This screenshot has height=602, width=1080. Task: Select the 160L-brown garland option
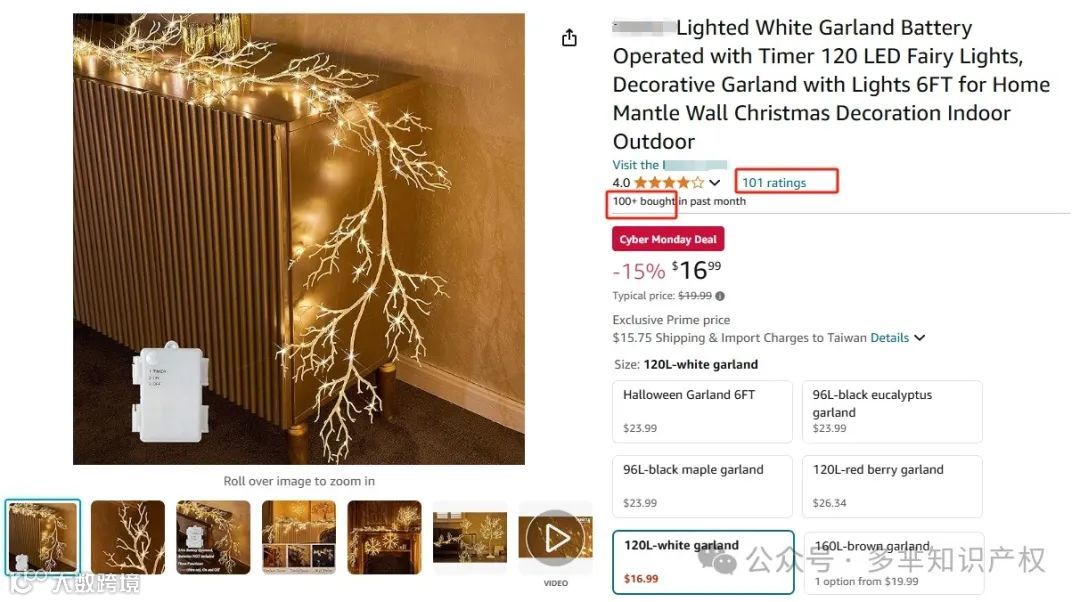pyautogui.click(x=893, y=563)
